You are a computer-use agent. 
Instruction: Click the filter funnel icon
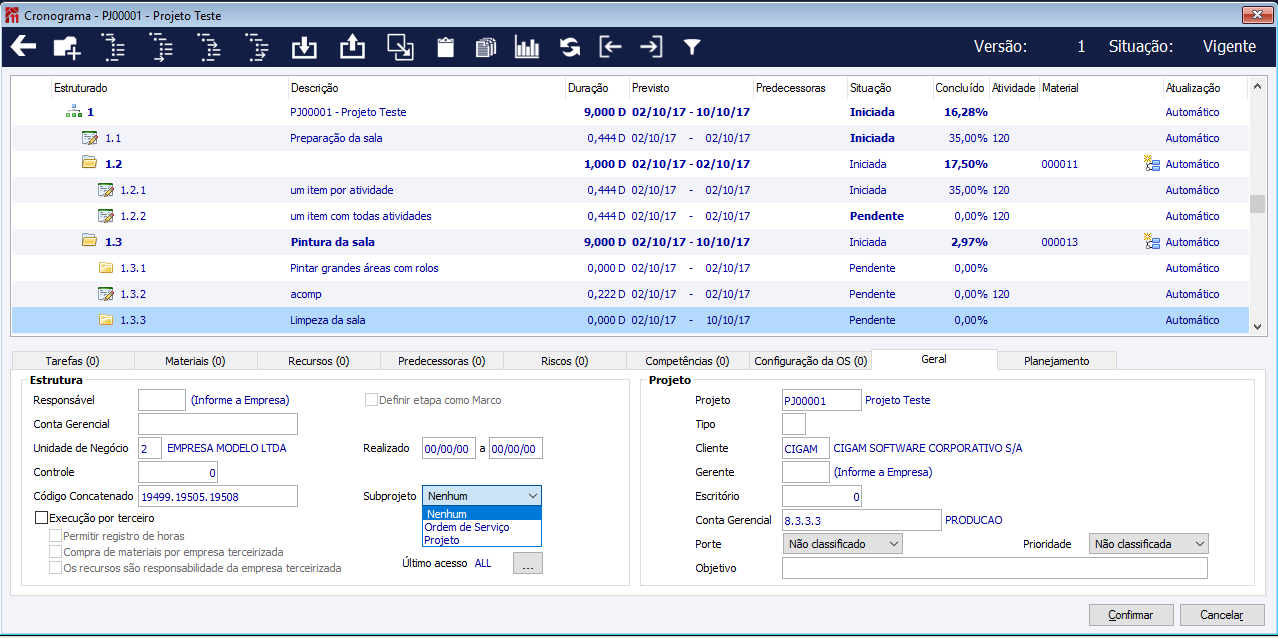pos(691,47)
